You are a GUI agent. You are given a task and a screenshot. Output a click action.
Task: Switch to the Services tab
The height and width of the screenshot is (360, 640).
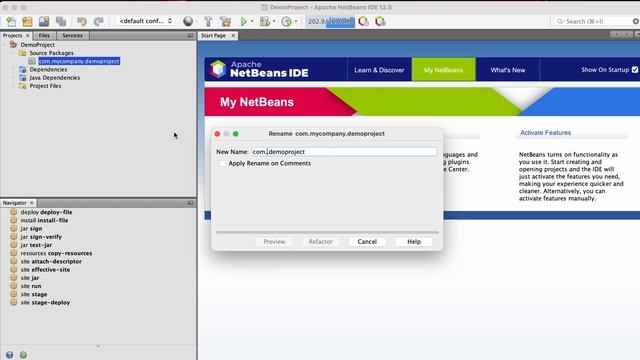click(72, 36)
